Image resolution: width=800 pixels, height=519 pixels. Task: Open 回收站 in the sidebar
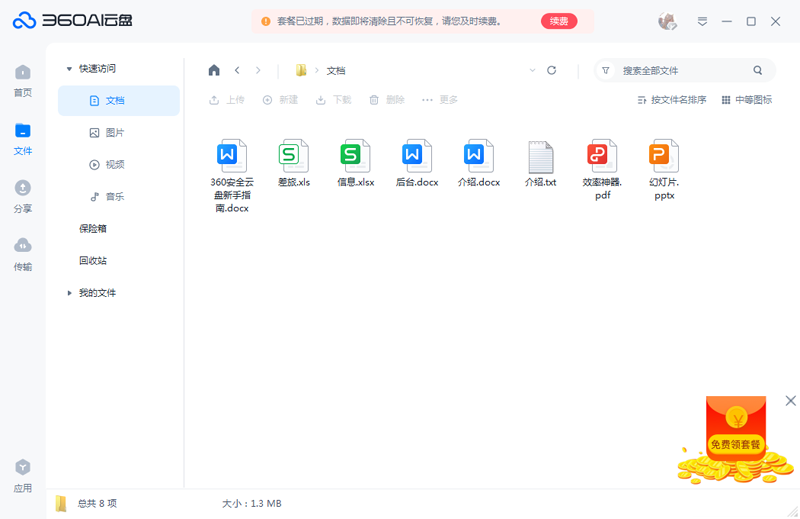coord(93,261)
